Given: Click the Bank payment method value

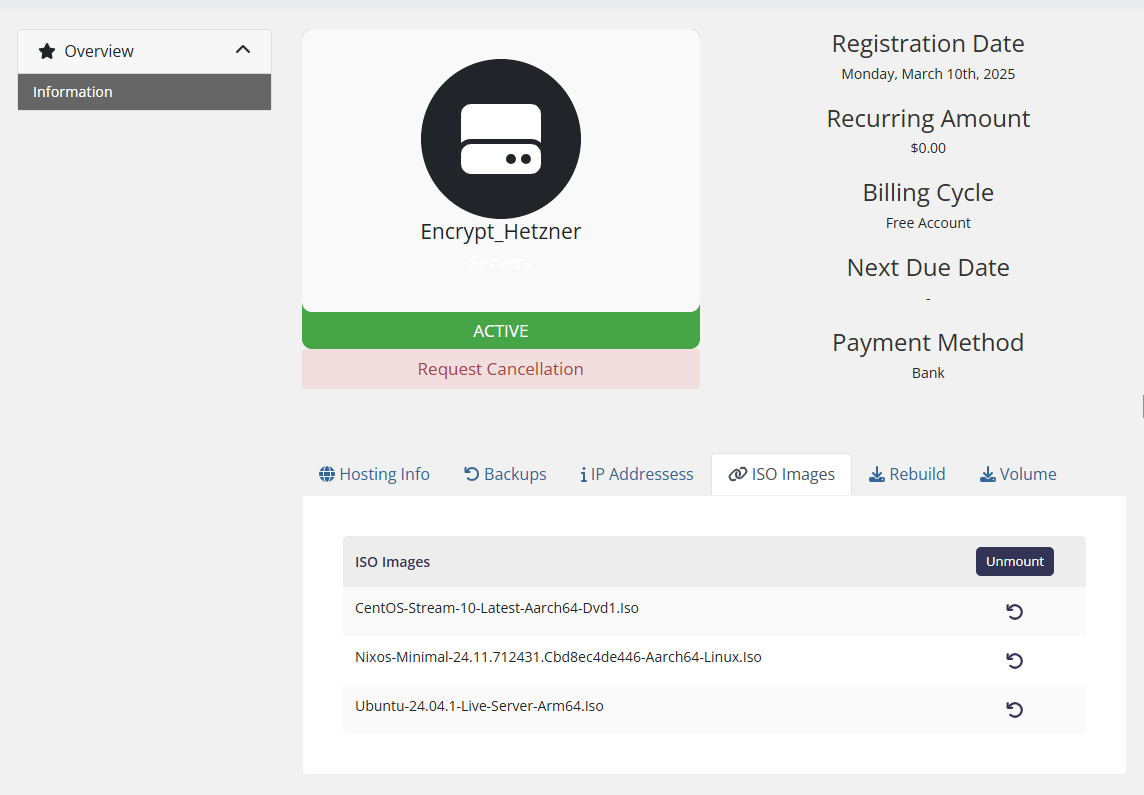Looking at the screenshot, I should pyautogui.click(x=928, y=373).
